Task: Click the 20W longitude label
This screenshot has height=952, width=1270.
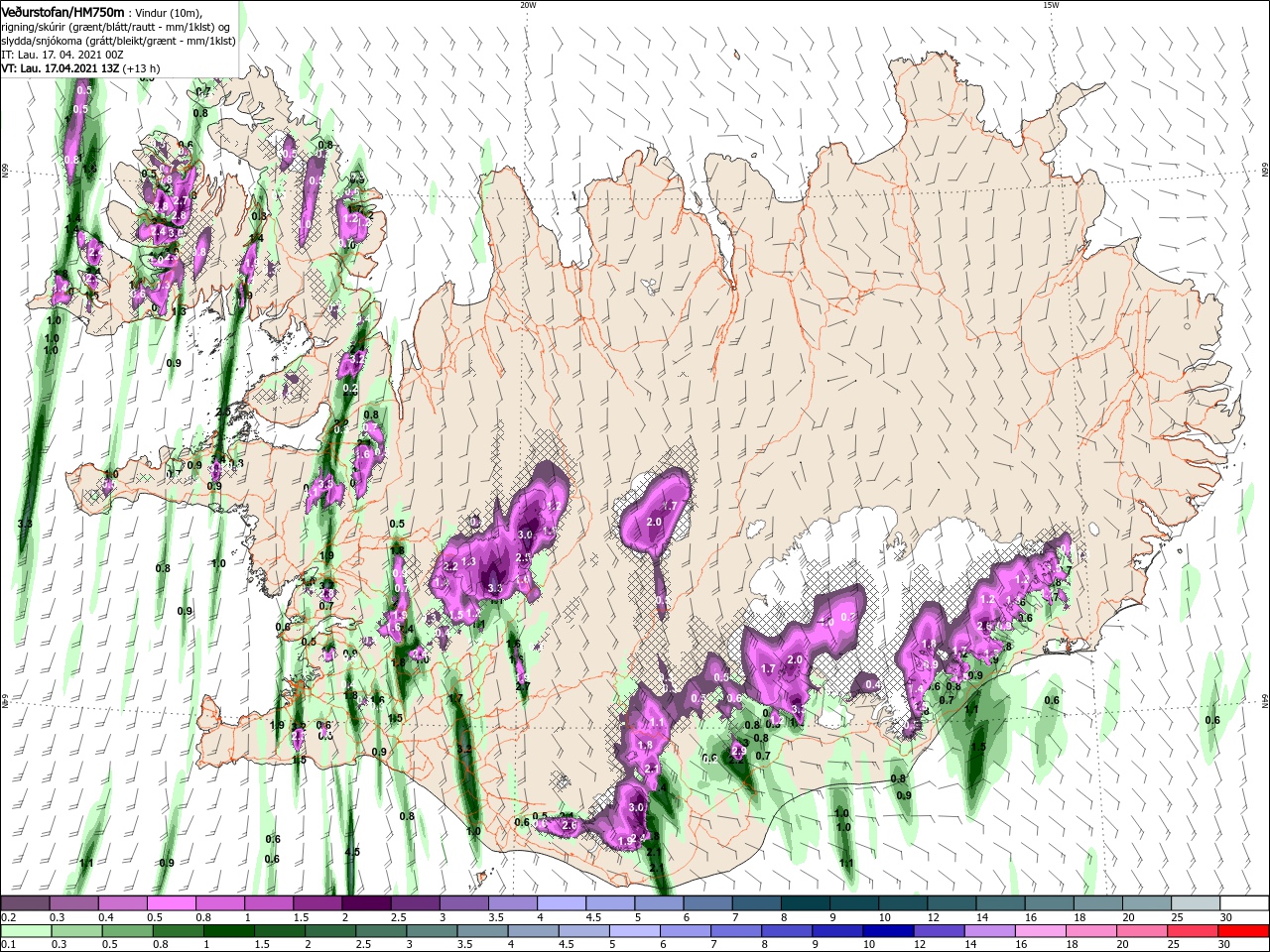Action: pos(528,5)
